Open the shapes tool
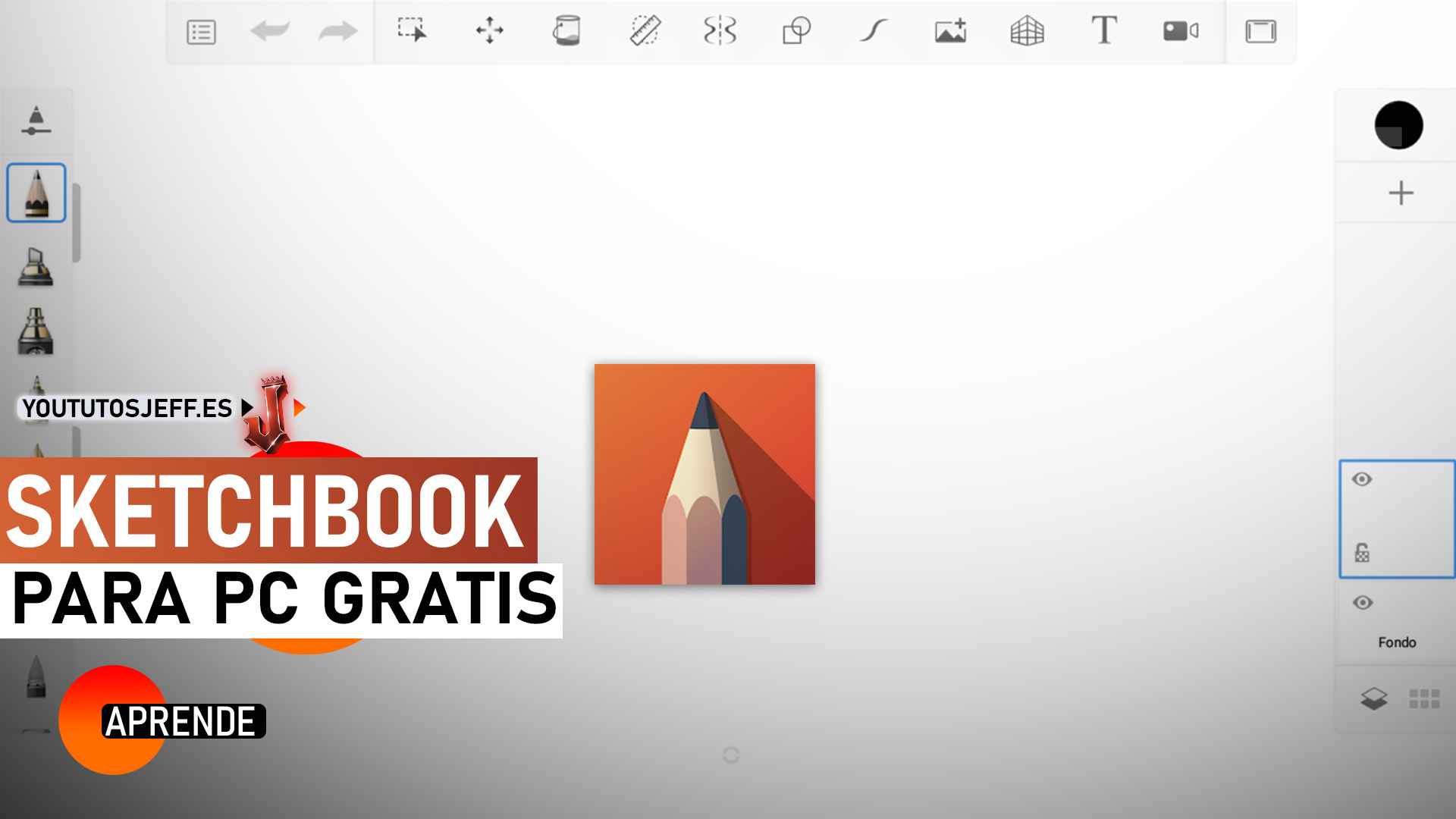Viewport: 1456px width, 819px height. click(x=796, y=32)
